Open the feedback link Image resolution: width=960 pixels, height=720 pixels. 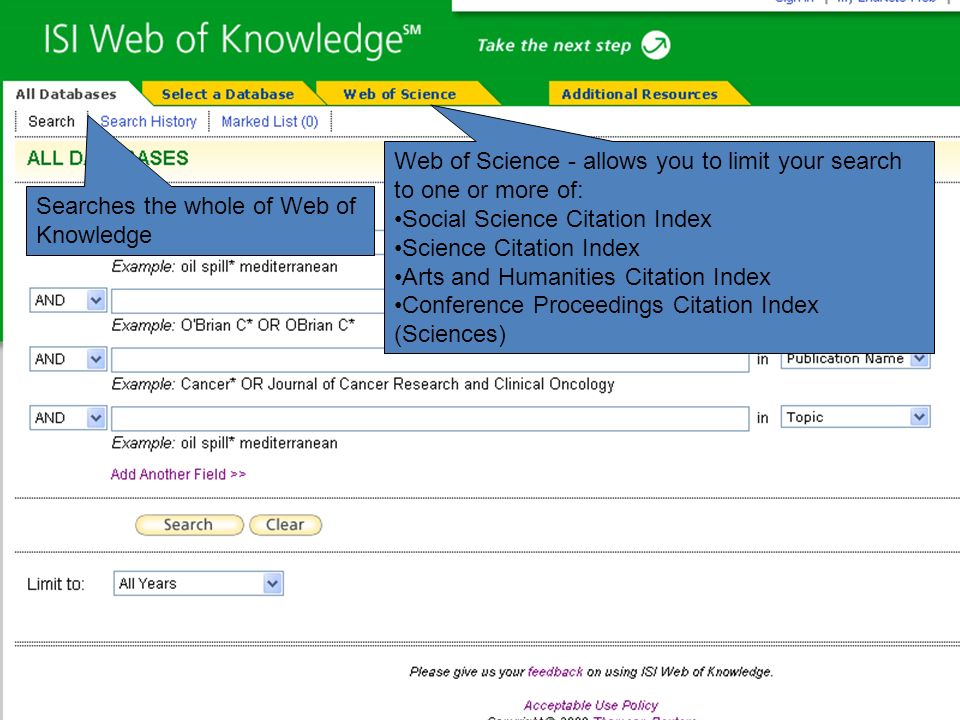pos(555,672)
